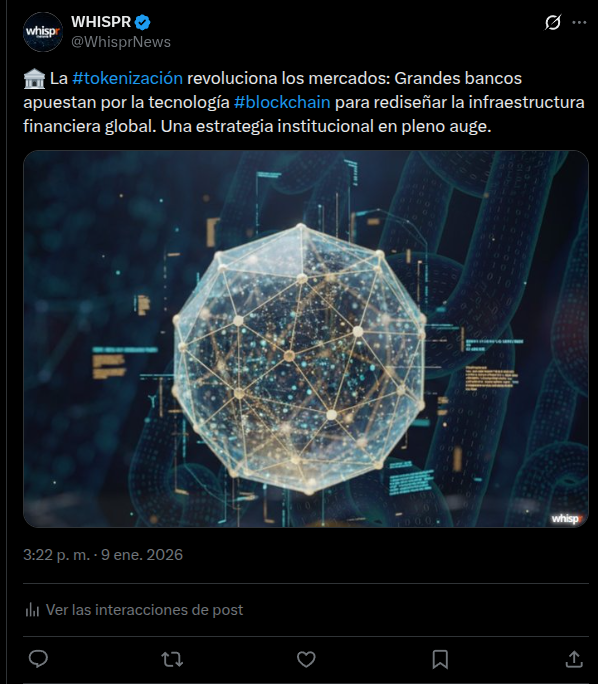Click the bar chart analytics icon
Image resolution: width=598 pixels, height=684 pixels.
point(32,609)
